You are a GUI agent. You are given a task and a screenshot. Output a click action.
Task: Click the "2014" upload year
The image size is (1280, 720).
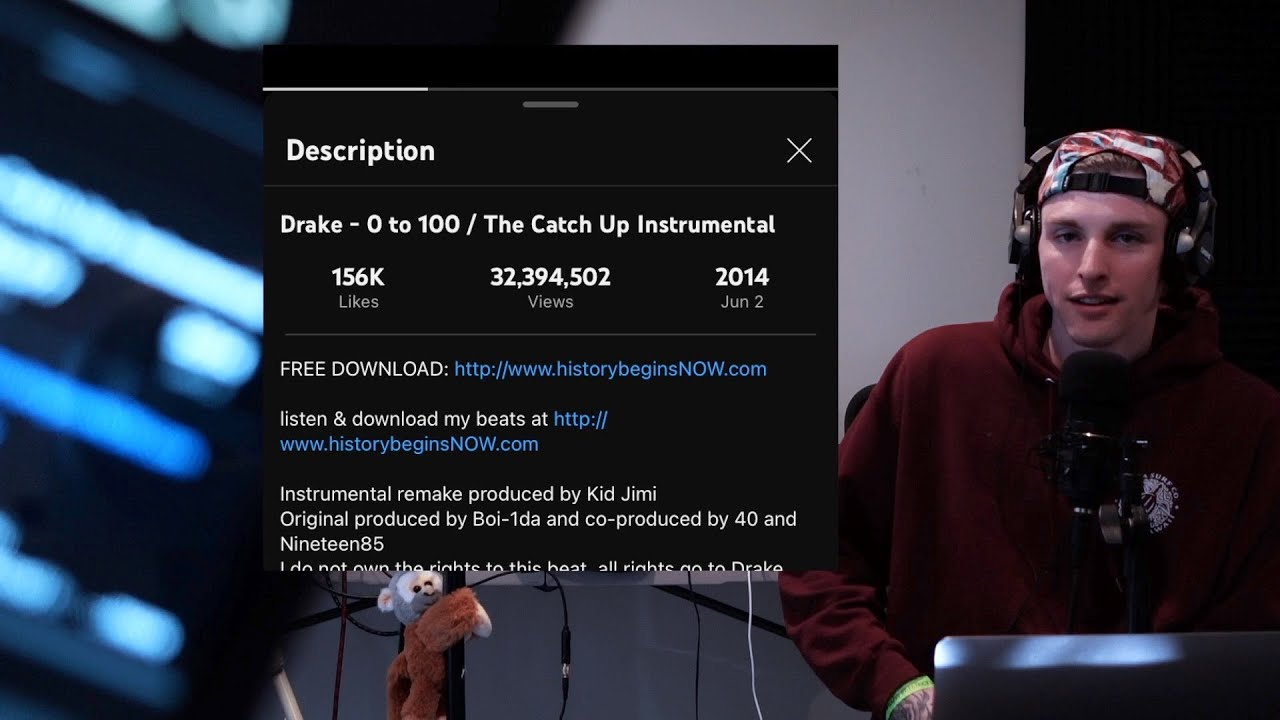742,277
